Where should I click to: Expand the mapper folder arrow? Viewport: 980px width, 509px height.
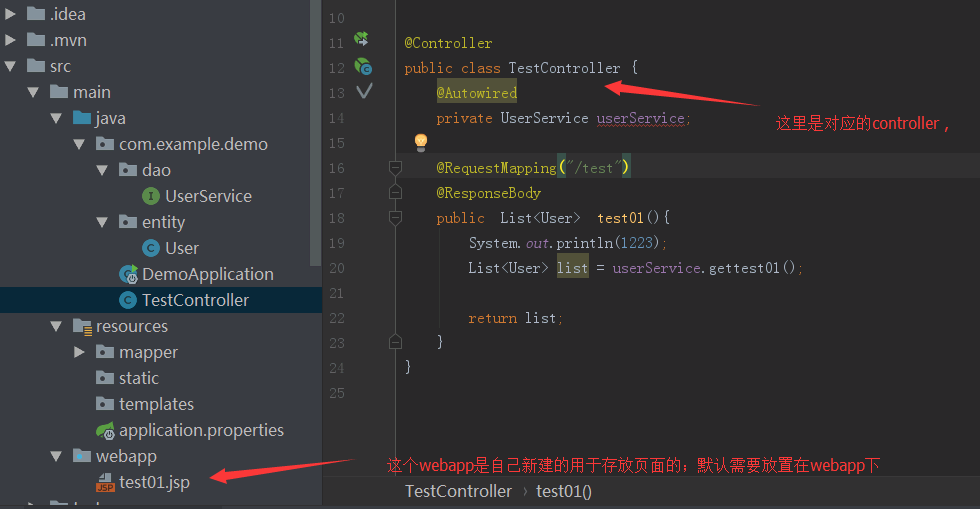80,352
